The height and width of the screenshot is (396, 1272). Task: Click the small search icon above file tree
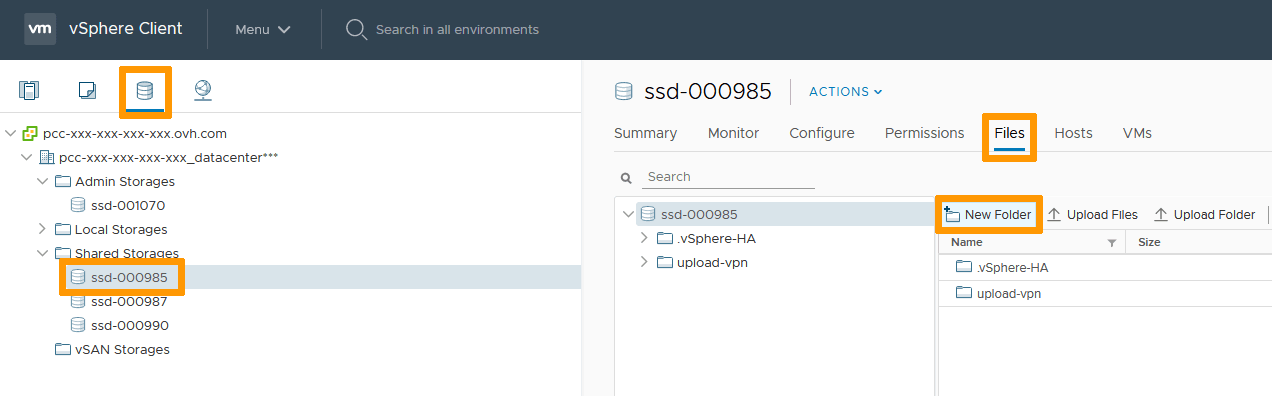[x=627, y=178]
